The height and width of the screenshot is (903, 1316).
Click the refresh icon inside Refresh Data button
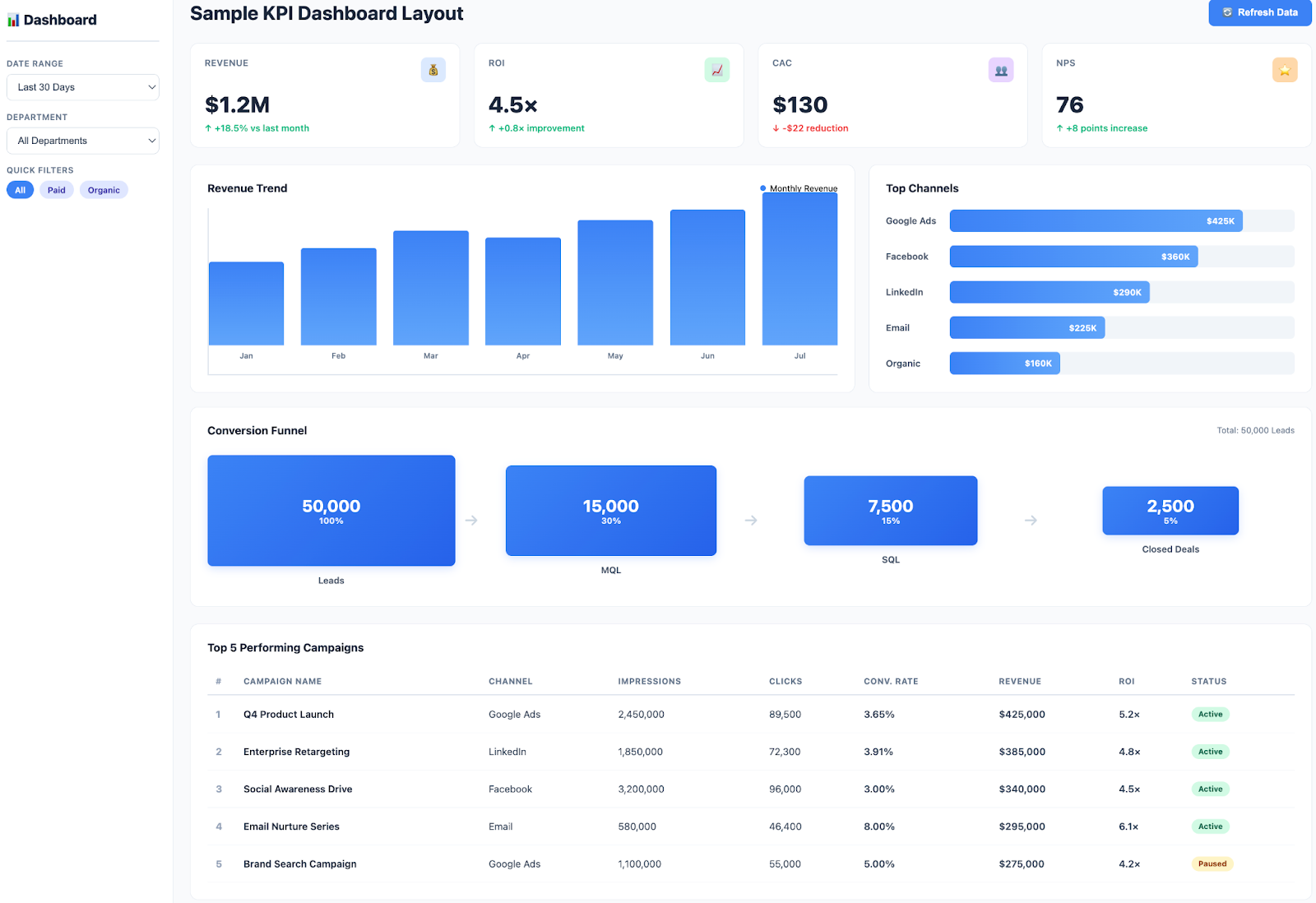(x=1227, y=12)
